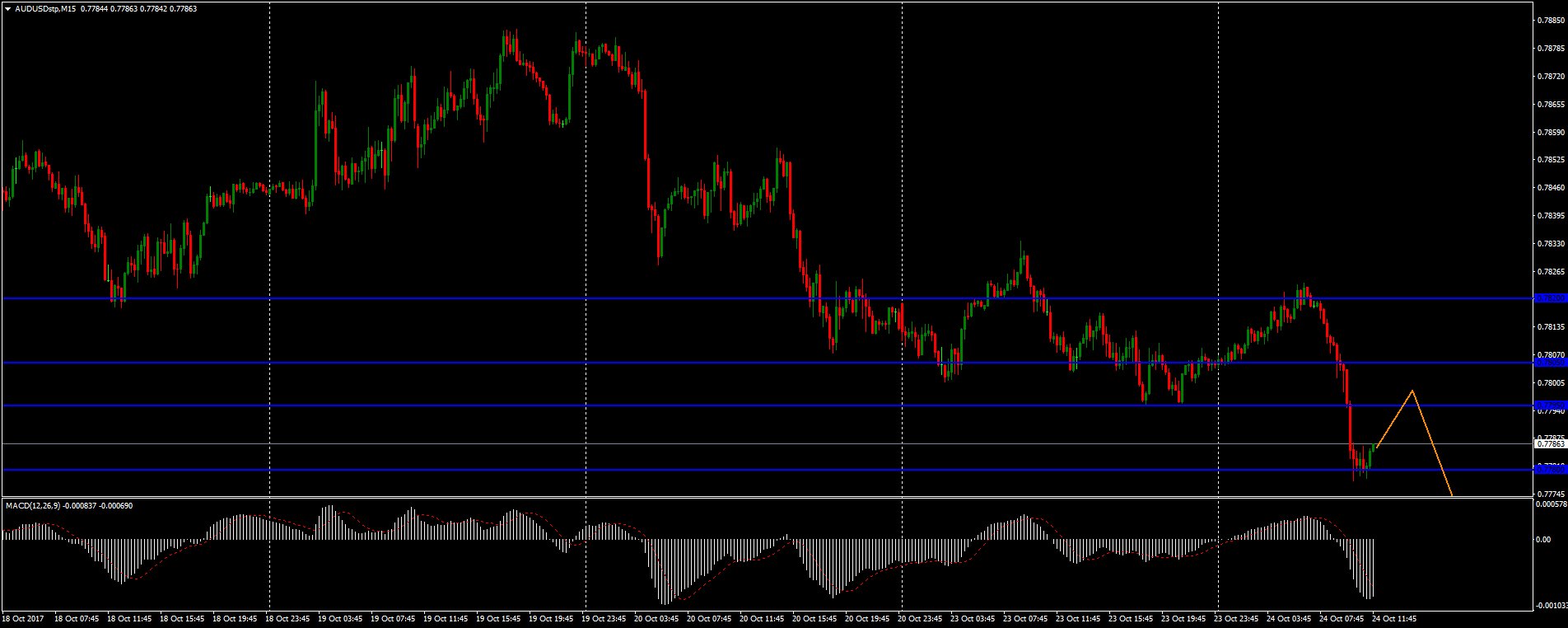Click the 0.78590 price axis label
Screen dimensions: 1568x628
1551,132
